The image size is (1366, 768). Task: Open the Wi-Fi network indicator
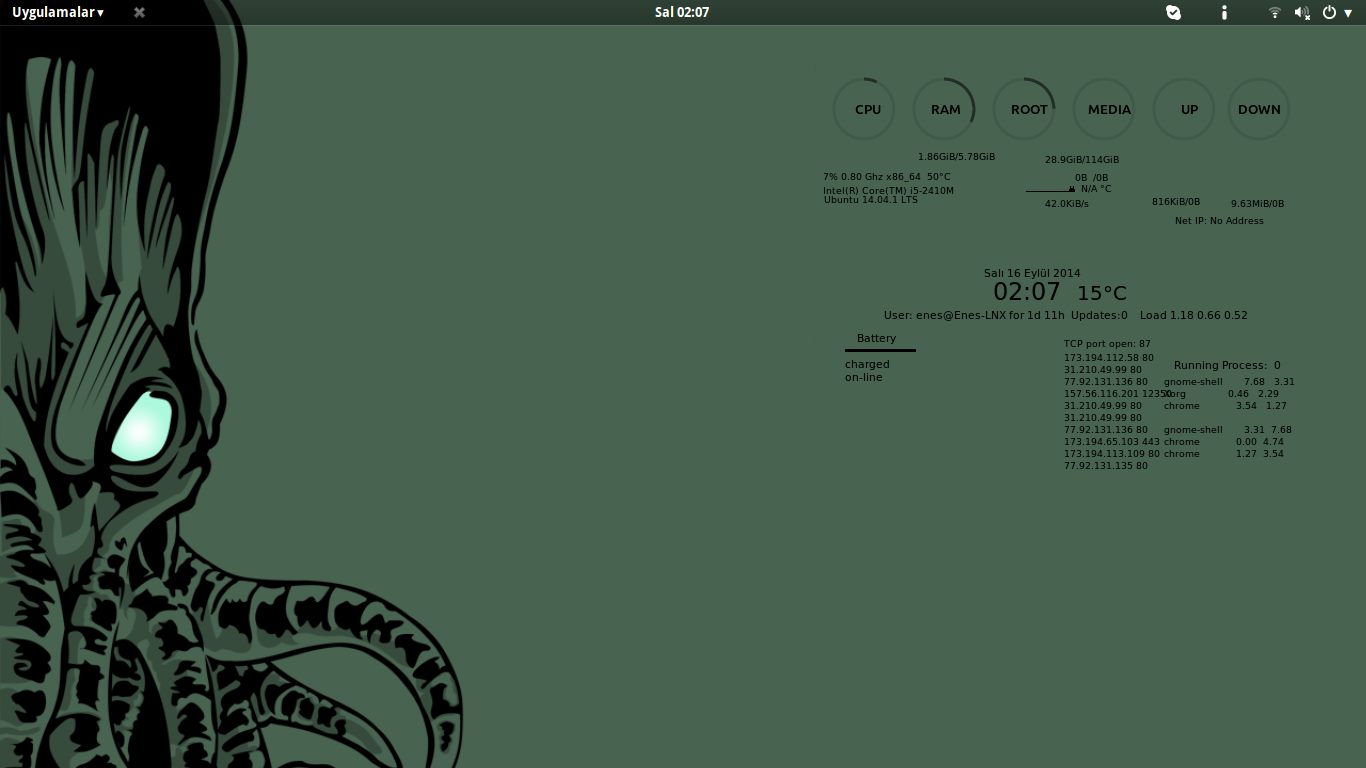point(1275,12)
